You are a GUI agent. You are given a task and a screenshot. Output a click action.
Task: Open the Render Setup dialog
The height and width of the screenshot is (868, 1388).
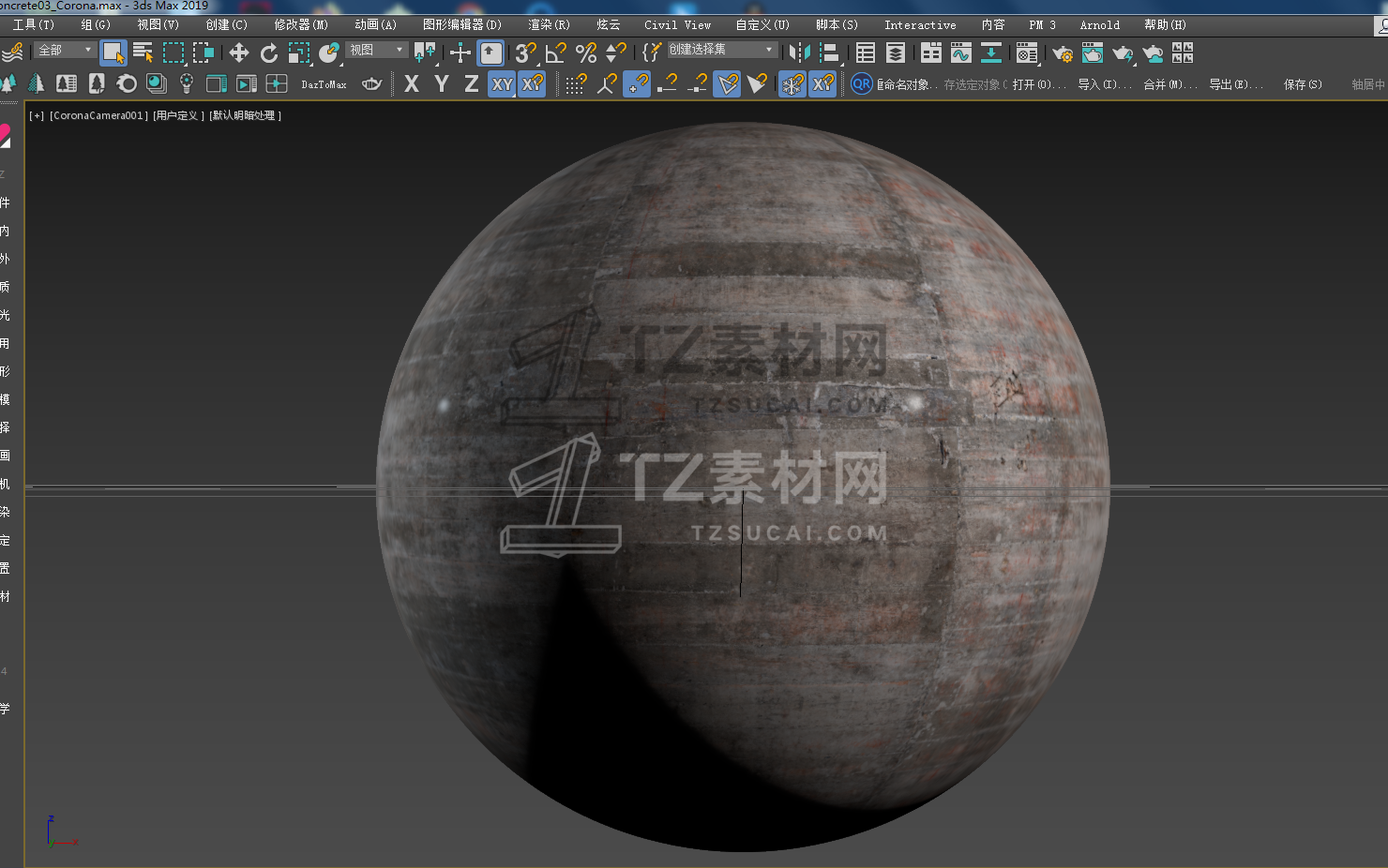click(1063, 53)
